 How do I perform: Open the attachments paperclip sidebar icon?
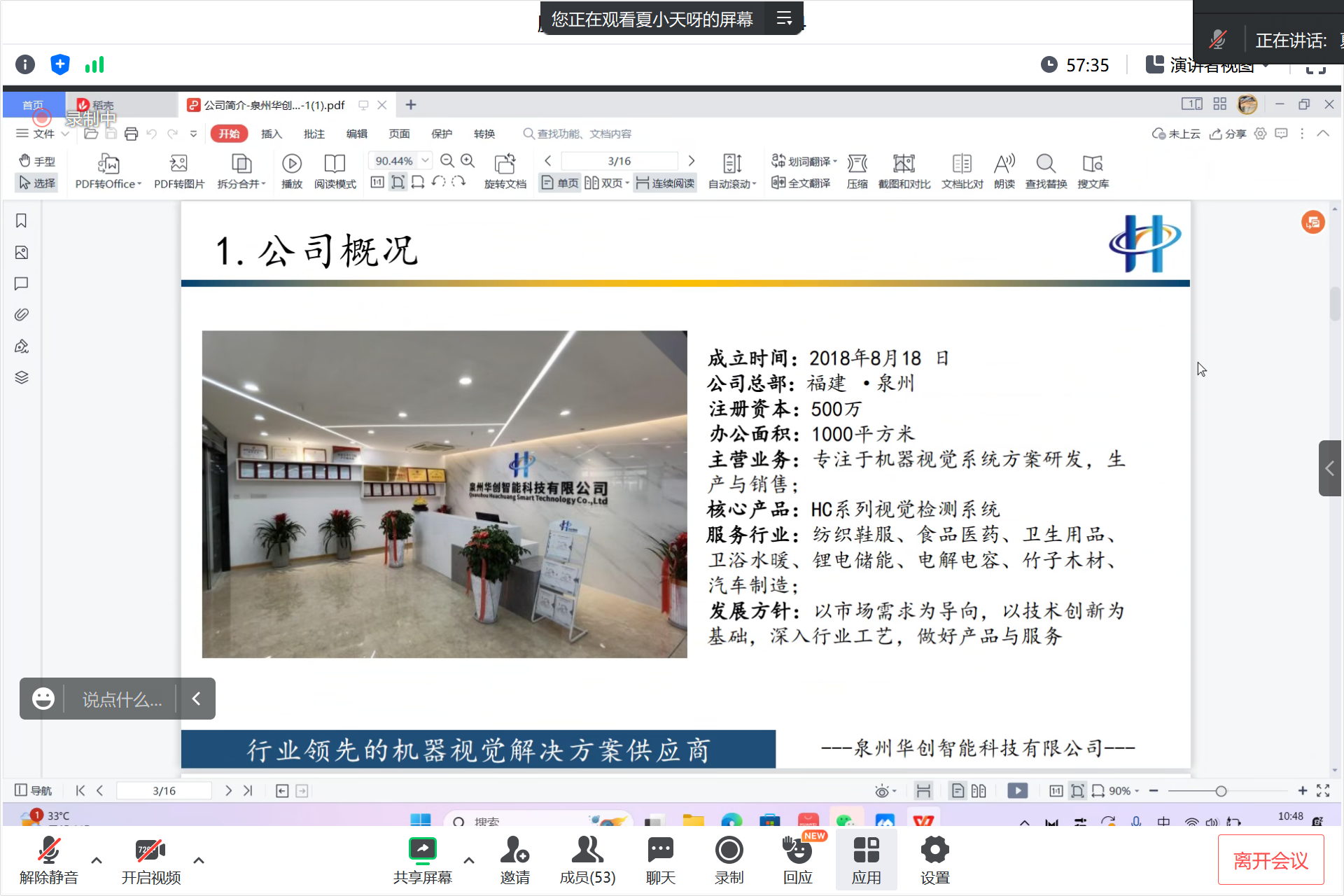point(21,315)
